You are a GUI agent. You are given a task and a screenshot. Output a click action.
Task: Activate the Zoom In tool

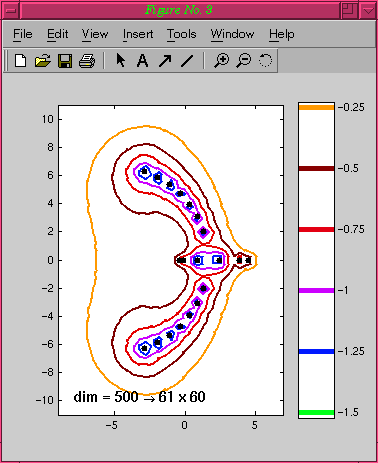tap(221, 61)
